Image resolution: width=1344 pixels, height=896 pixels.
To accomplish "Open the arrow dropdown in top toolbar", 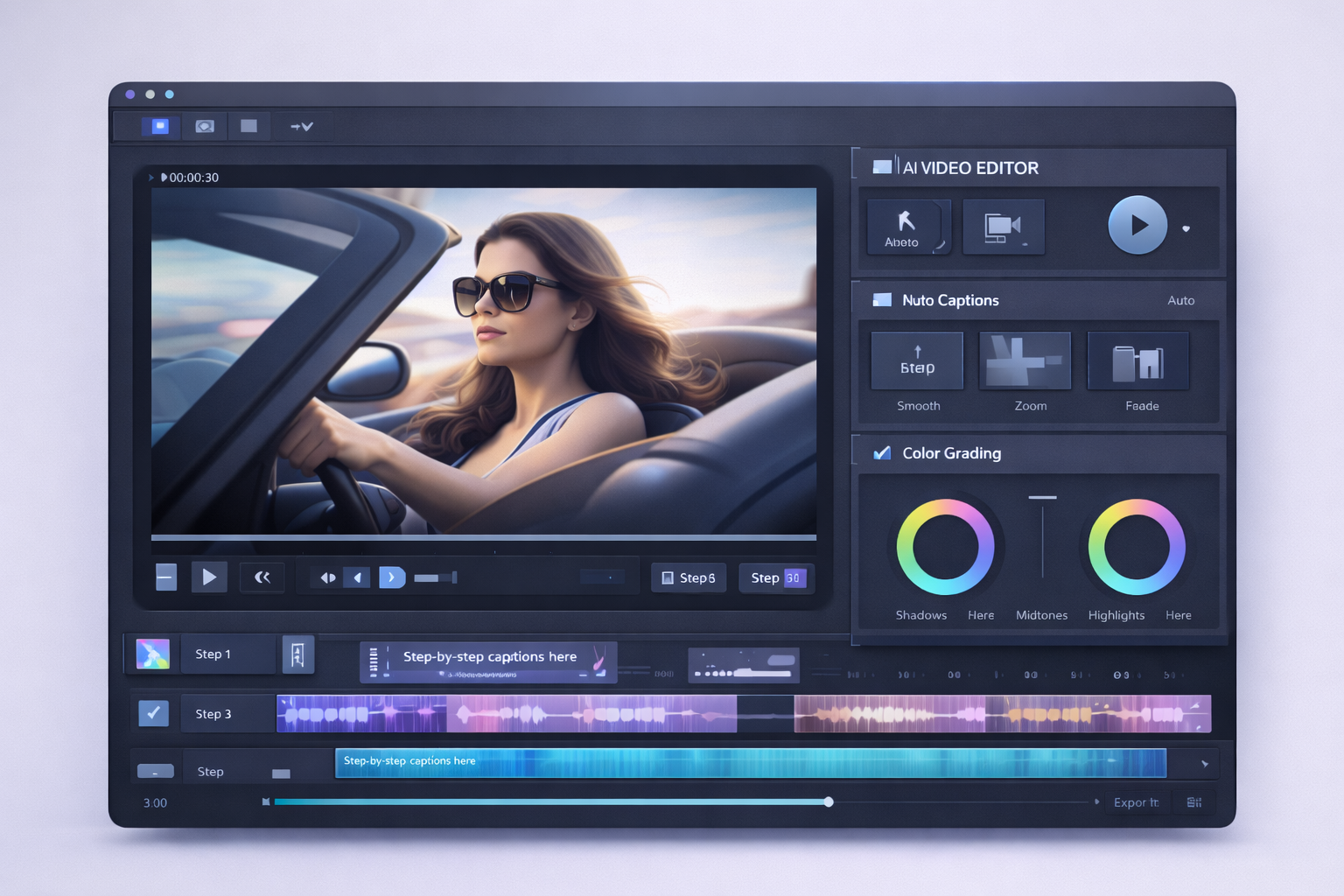I will pyautogui.click(x=302, y=126).
